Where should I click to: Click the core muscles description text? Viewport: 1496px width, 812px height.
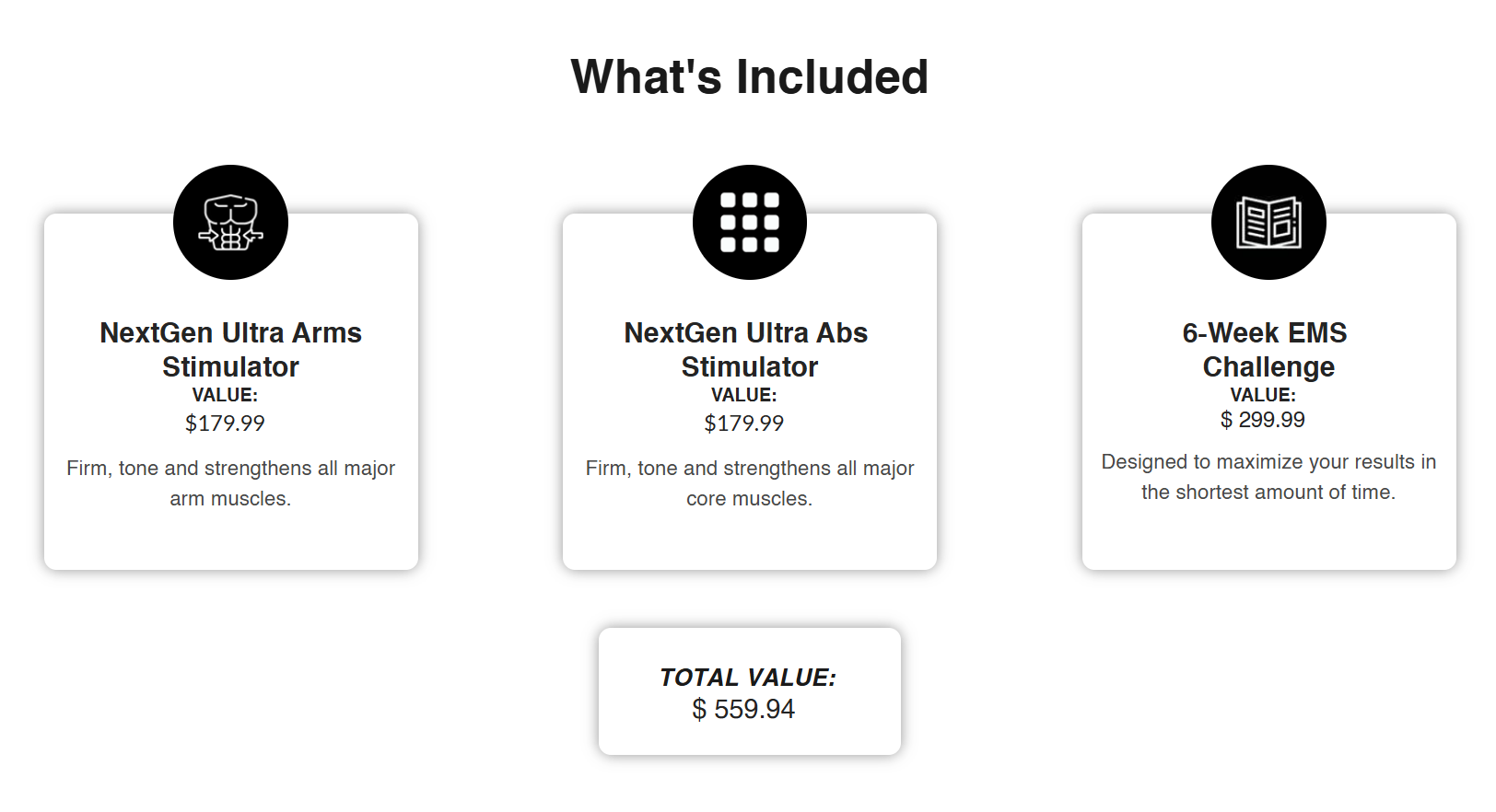(750, 483)
